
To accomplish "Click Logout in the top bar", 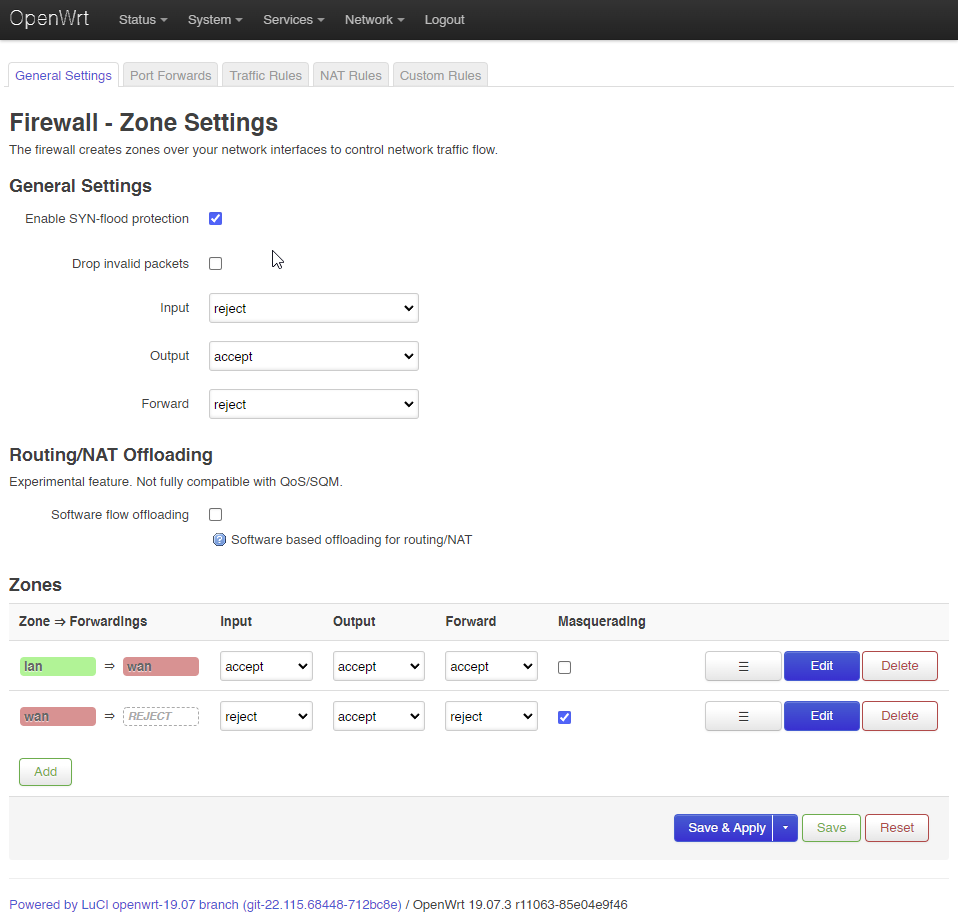I will [445, 20].
